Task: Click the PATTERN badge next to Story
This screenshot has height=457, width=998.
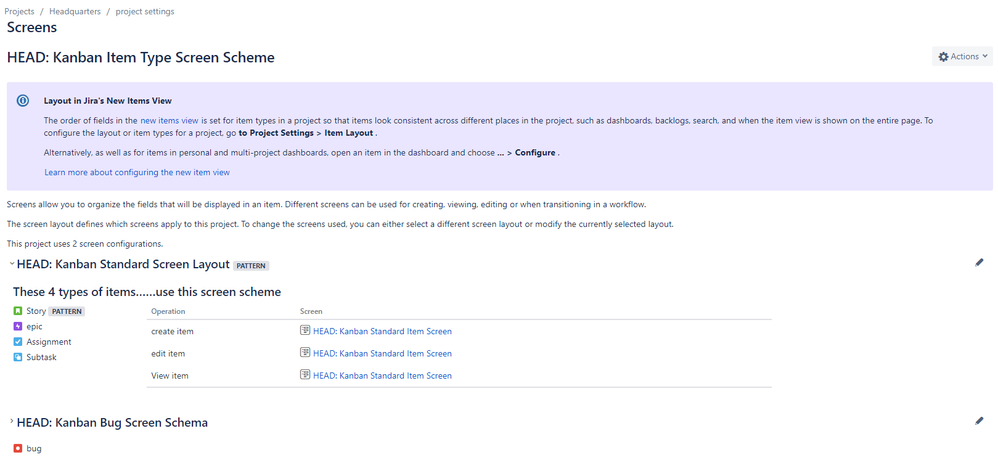Action: click(x=67, y=312)
